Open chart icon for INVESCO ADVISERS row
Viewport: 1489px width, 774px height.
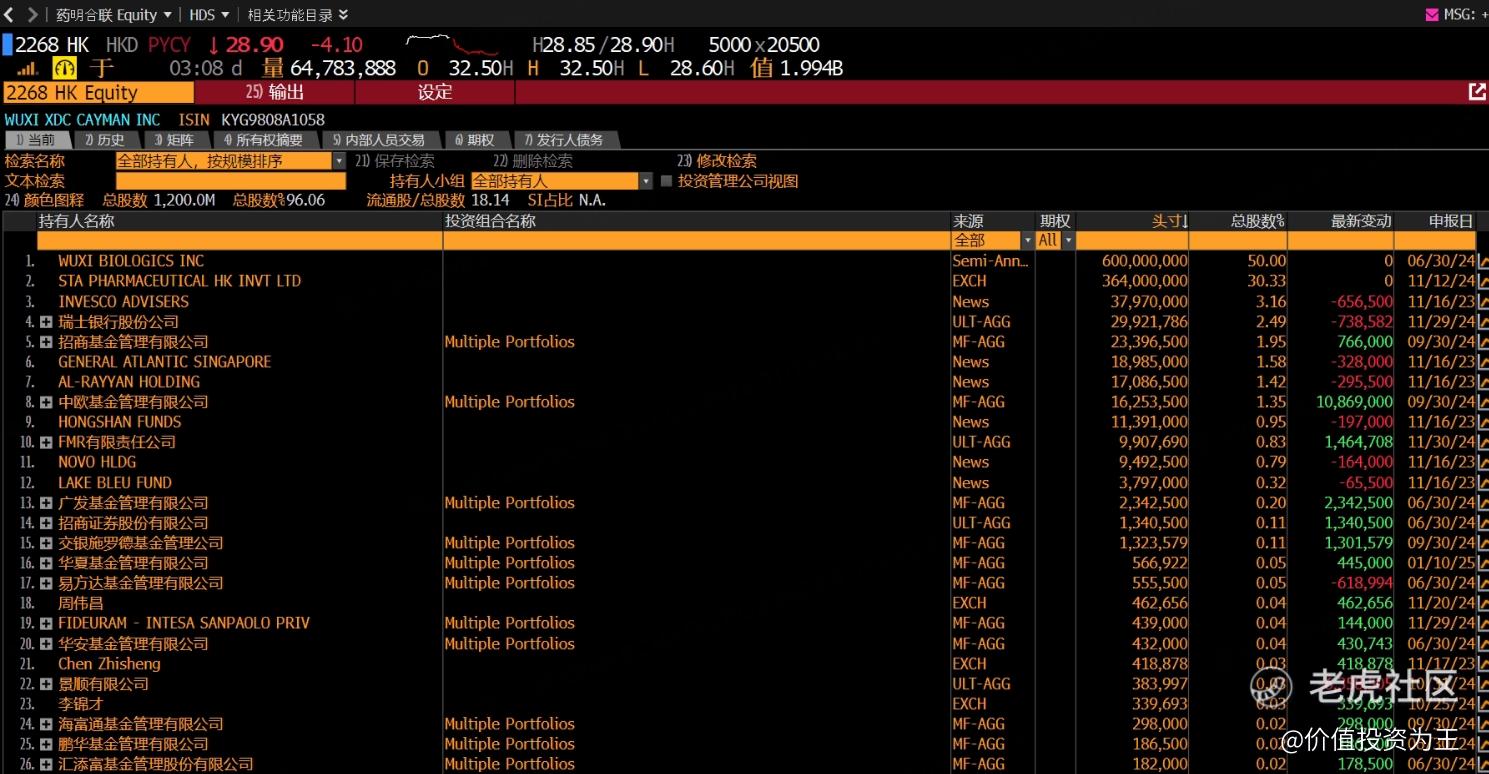1483,302
